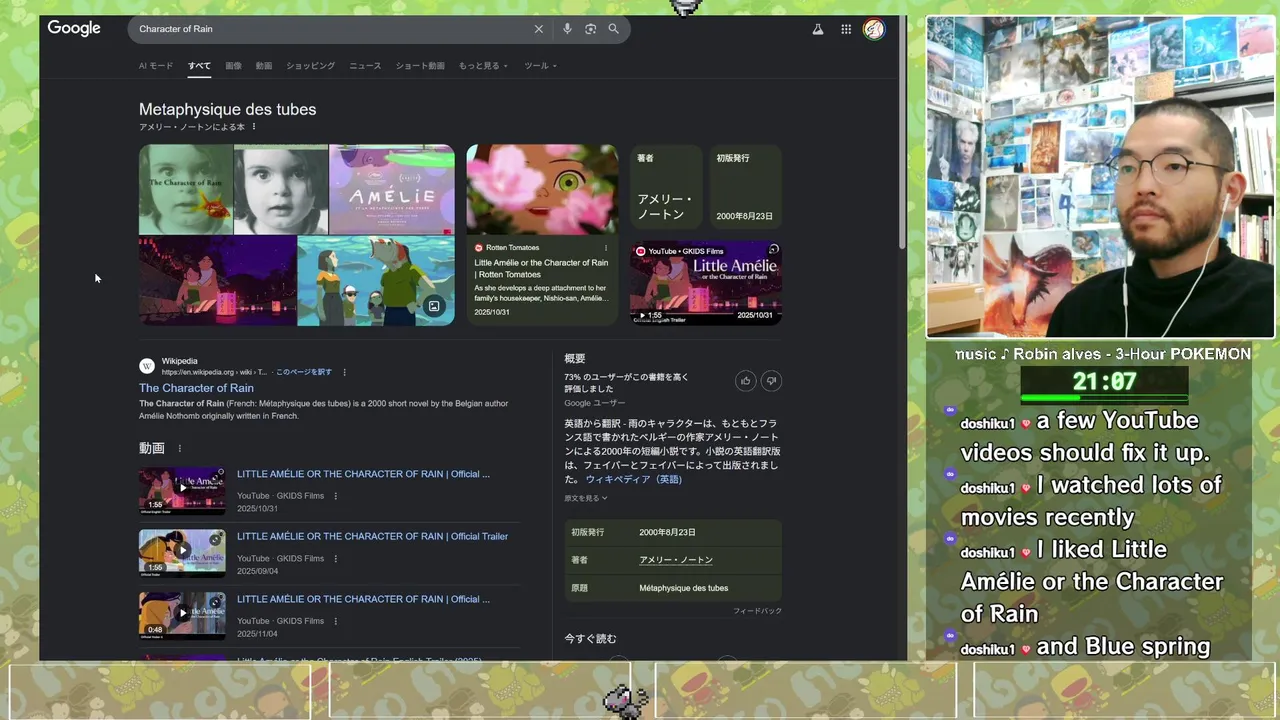
Task: Open options for the Rotten Tomatoes card
Action: 605,248
